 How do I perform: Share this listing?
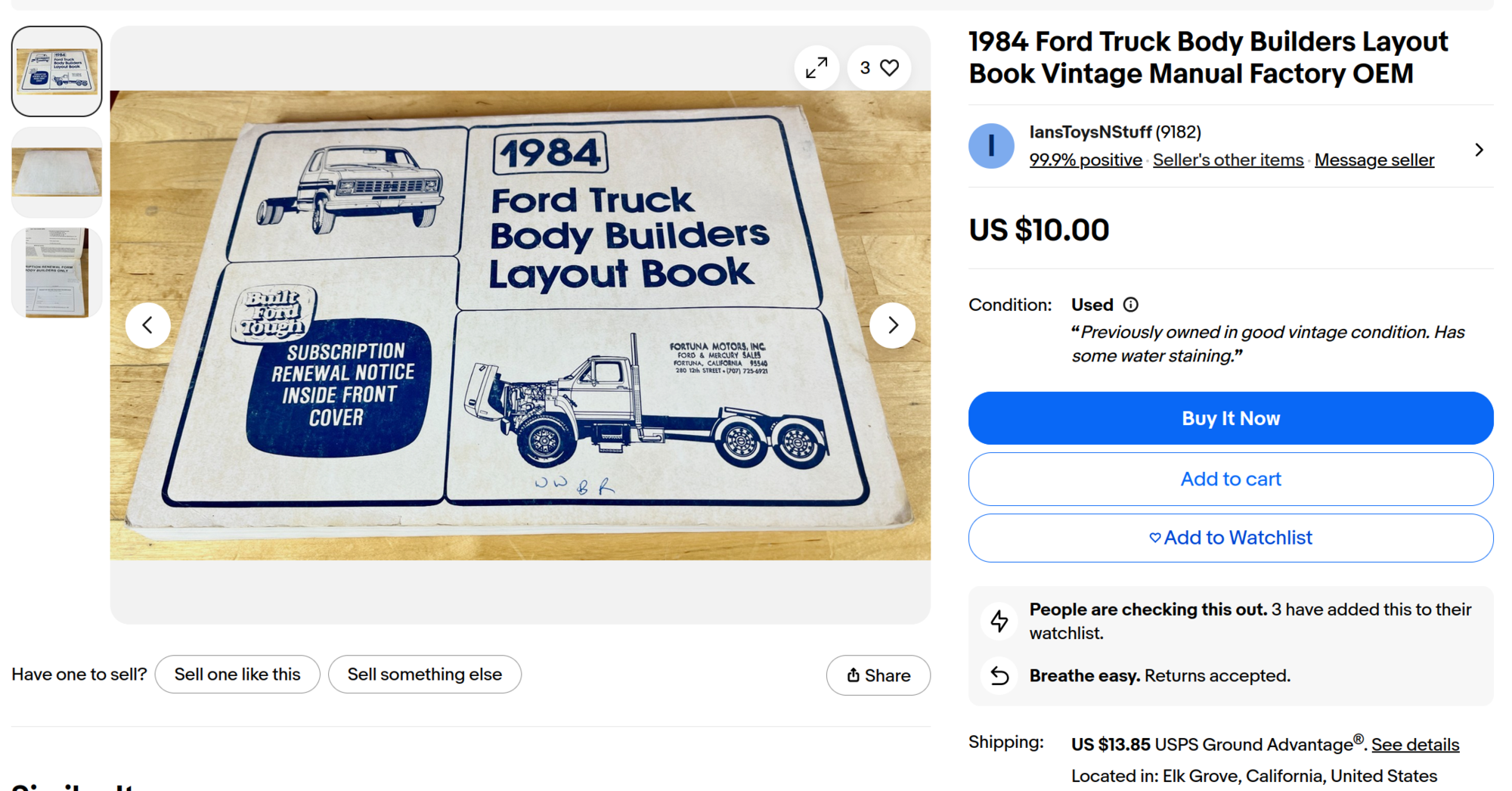tap(878, 675)
